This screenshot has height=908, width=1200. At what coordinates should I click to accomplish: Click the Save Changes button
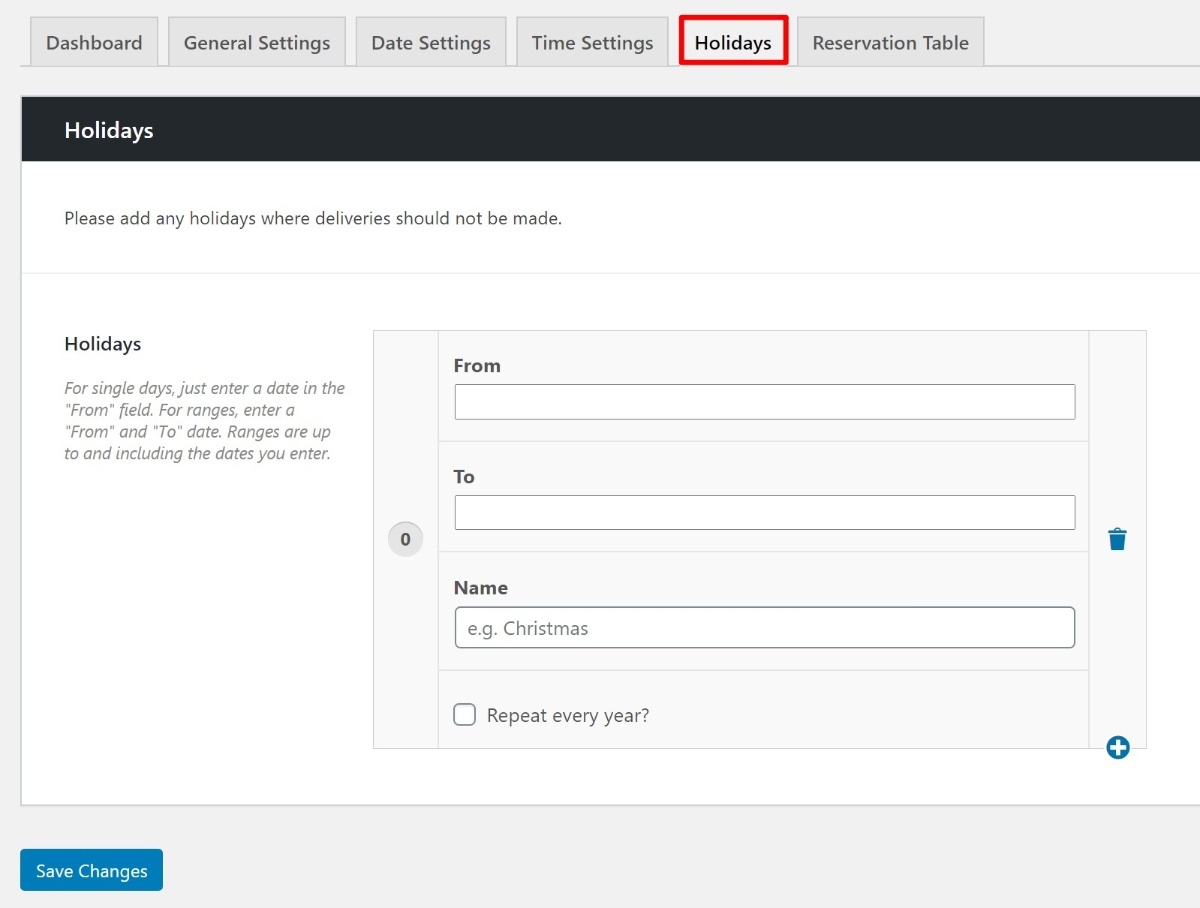[91, 870]
